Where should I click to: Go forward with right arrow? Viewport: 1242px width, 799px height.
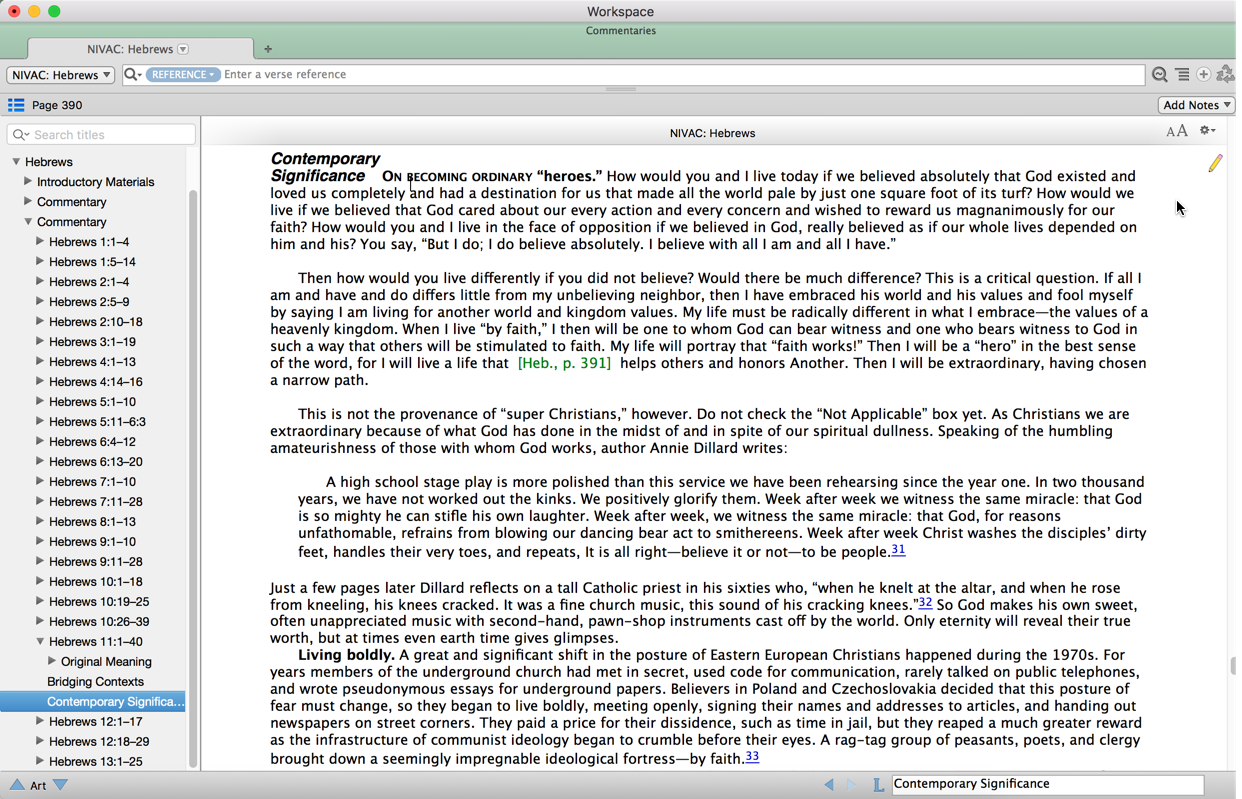tap(851, 785)
